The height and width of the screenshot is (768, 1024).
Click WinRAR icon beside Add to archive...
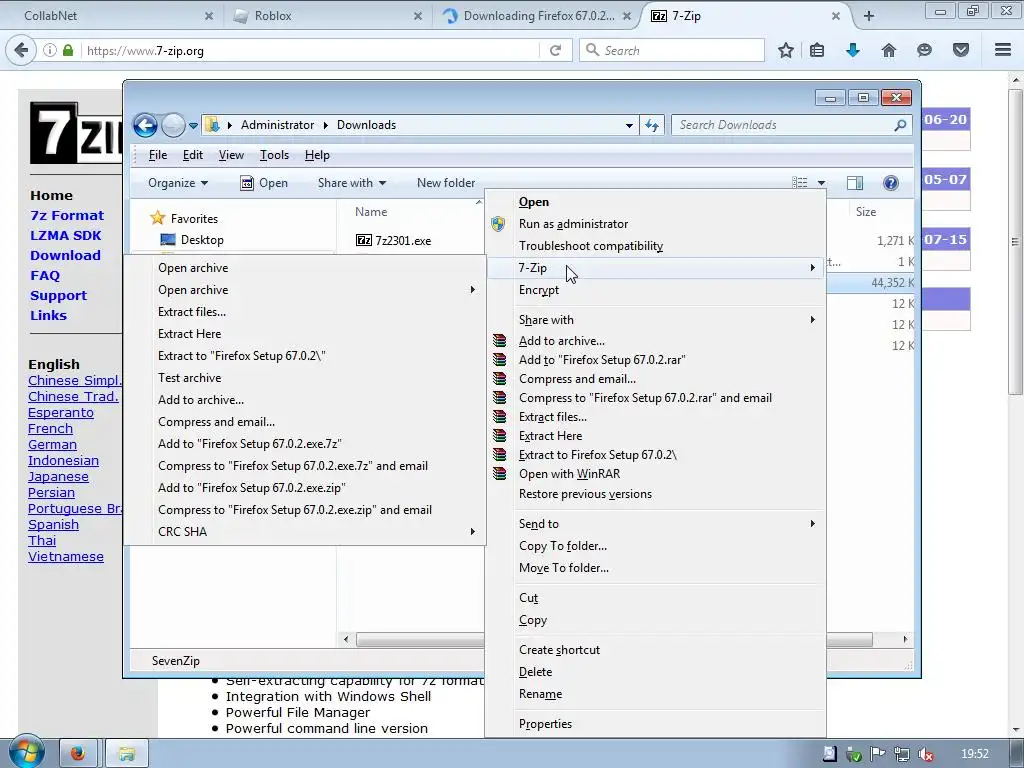coord(500,340)
